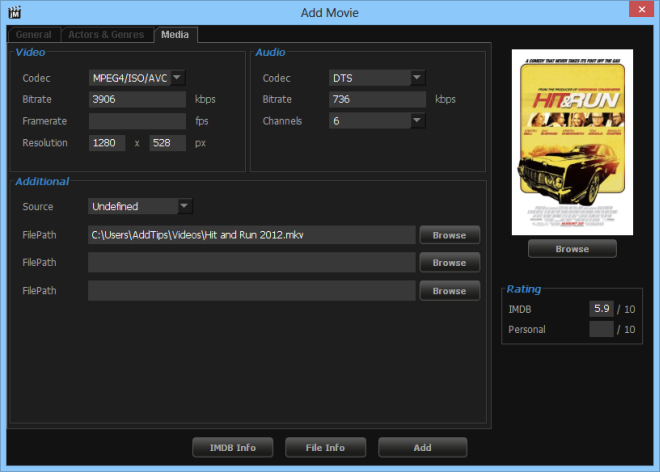Click the movie app icon in title bar
The height and width of the screenshot is (472, 660).
(x=14, y=13)
